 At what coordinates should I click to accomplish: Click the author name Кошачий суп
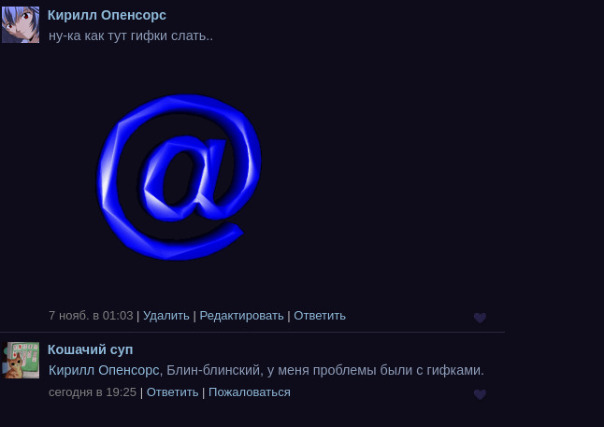point(90,350)
